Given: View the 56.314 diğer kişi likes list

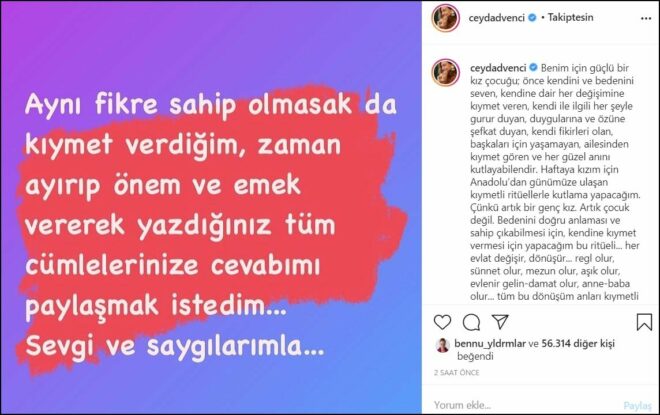Looking at the screenshot, I should tap(578, 343).
